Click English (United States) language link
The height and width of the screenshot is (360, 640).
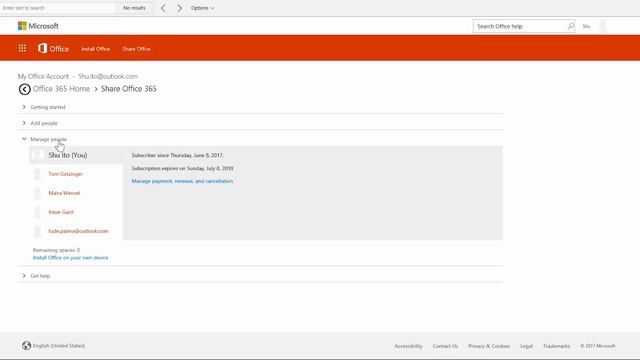click(59, 346)
